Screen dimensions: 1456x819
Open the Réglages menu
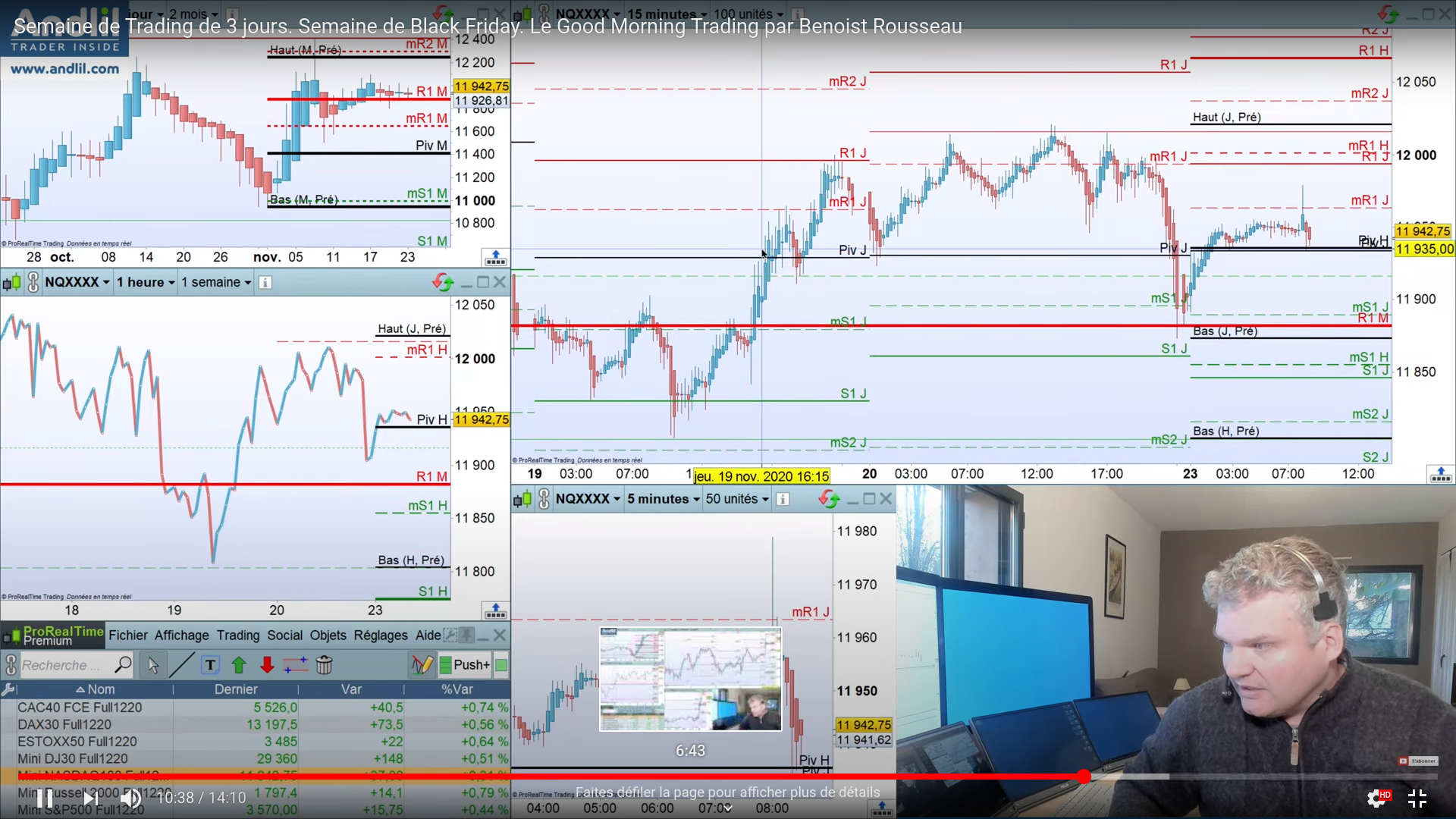pyautogui.click(x=380, y=635)
